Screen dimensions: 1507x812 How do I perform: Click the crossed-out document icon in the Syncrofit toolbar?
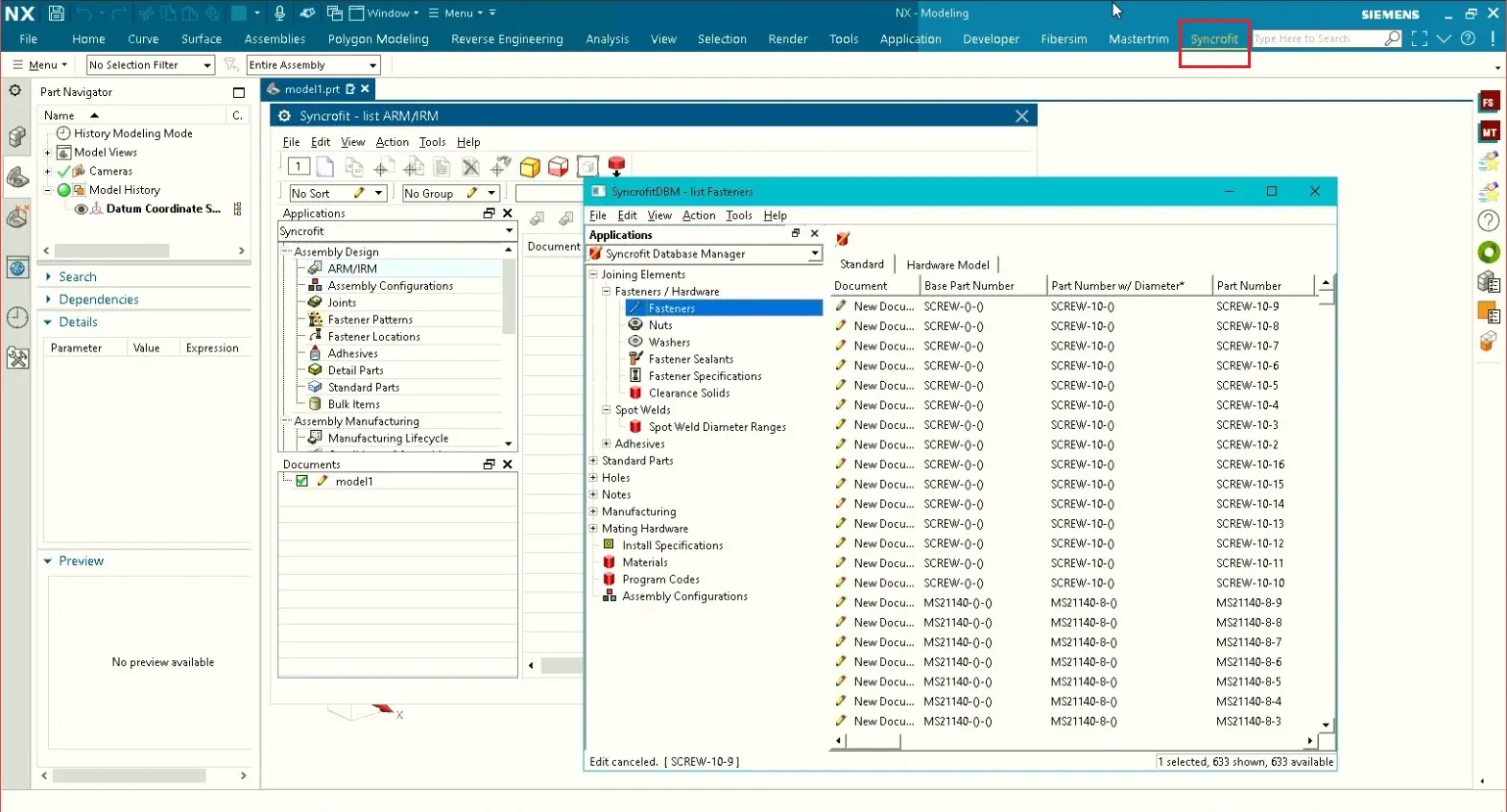pos(470,167)
